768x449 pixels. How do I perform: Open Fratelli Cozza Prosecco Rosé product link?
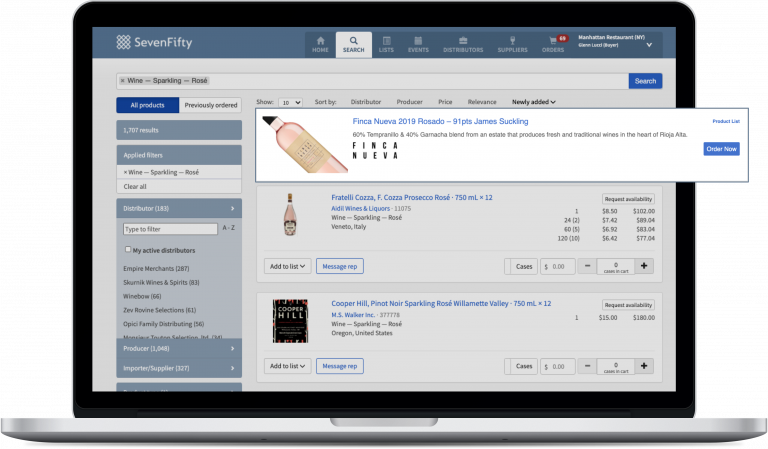click(412, 197)
